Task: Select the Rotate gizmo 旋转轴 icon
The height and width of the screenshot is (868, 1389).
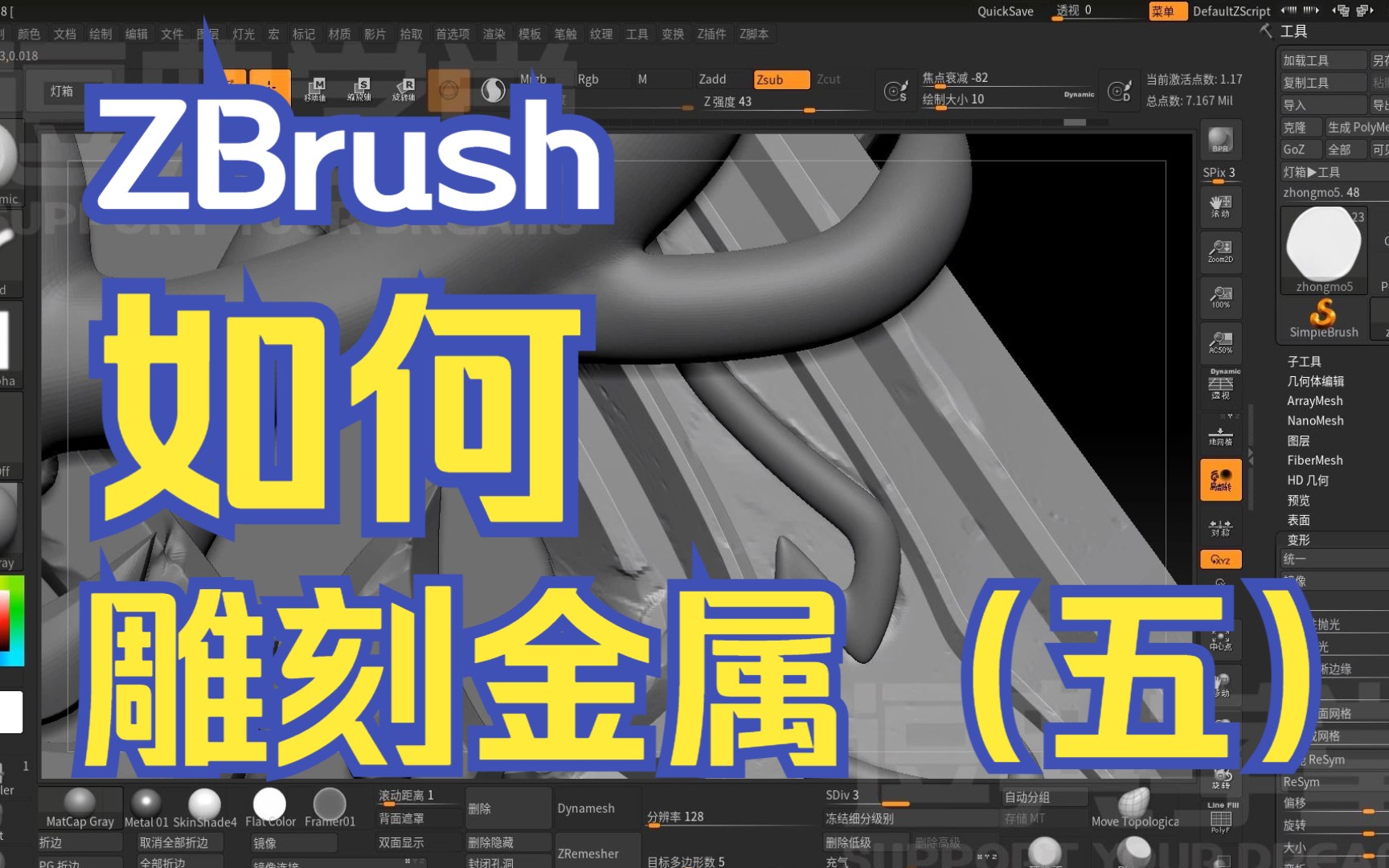Action: (404, 89)
